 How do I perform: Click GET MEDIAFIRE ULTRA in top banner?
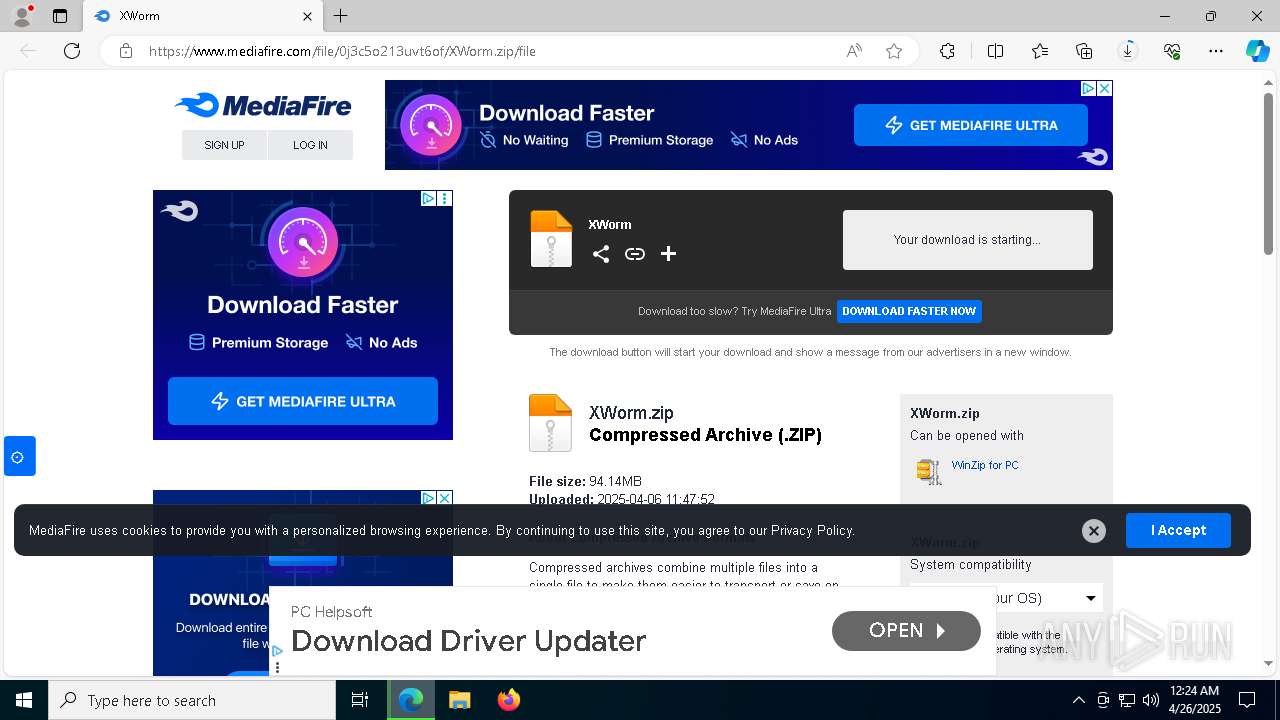click(971, 125)
